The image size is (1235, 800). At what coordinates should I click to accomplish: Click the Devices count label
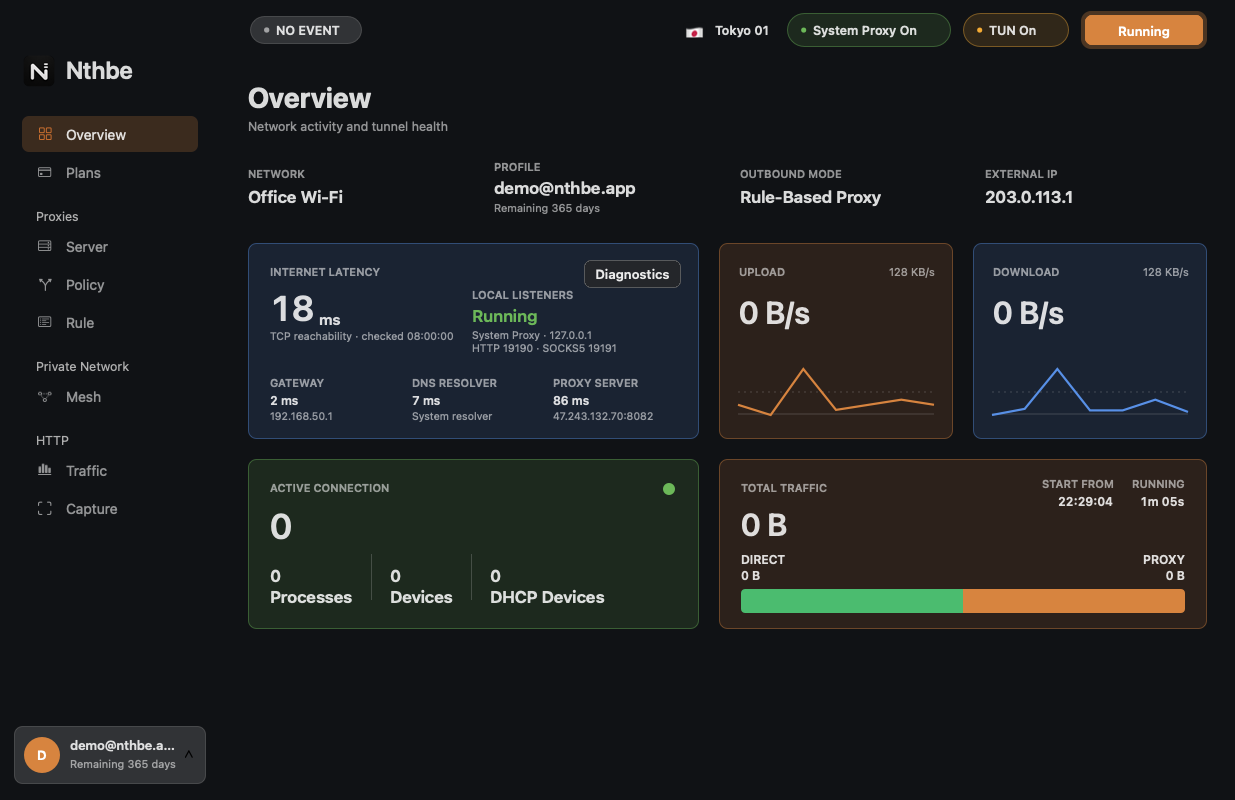click(x=421, y=597)
